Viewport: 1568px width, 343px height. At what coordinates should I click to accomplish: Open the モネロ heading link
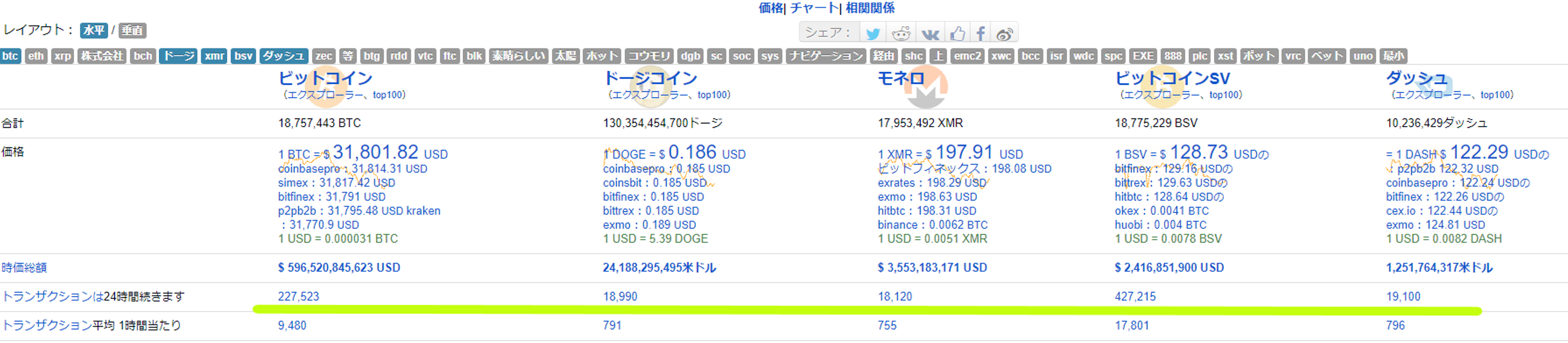point(901,78)
